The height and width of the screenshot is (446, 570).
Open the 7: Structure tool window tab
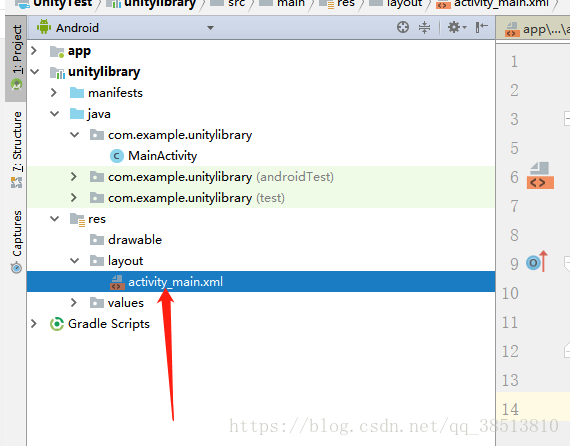pyautogui.click(x=16, y=149)
